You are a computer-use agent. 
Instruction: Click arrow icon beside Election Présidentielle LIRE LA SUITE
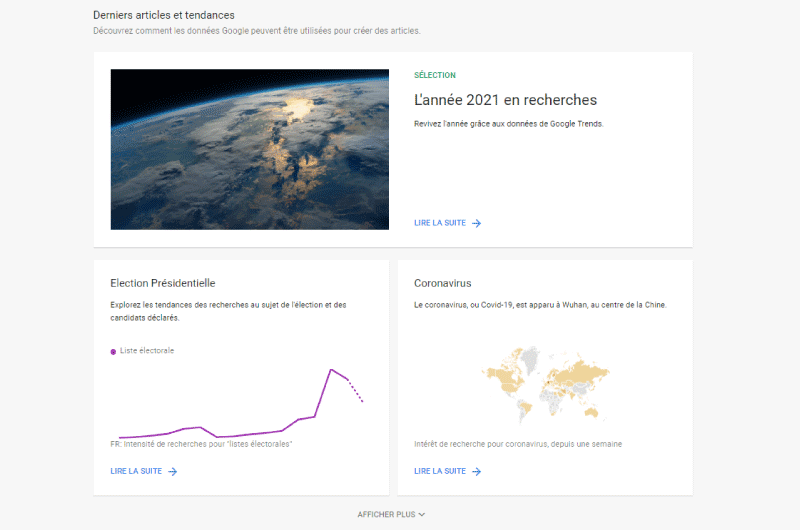tap(172, 472)
